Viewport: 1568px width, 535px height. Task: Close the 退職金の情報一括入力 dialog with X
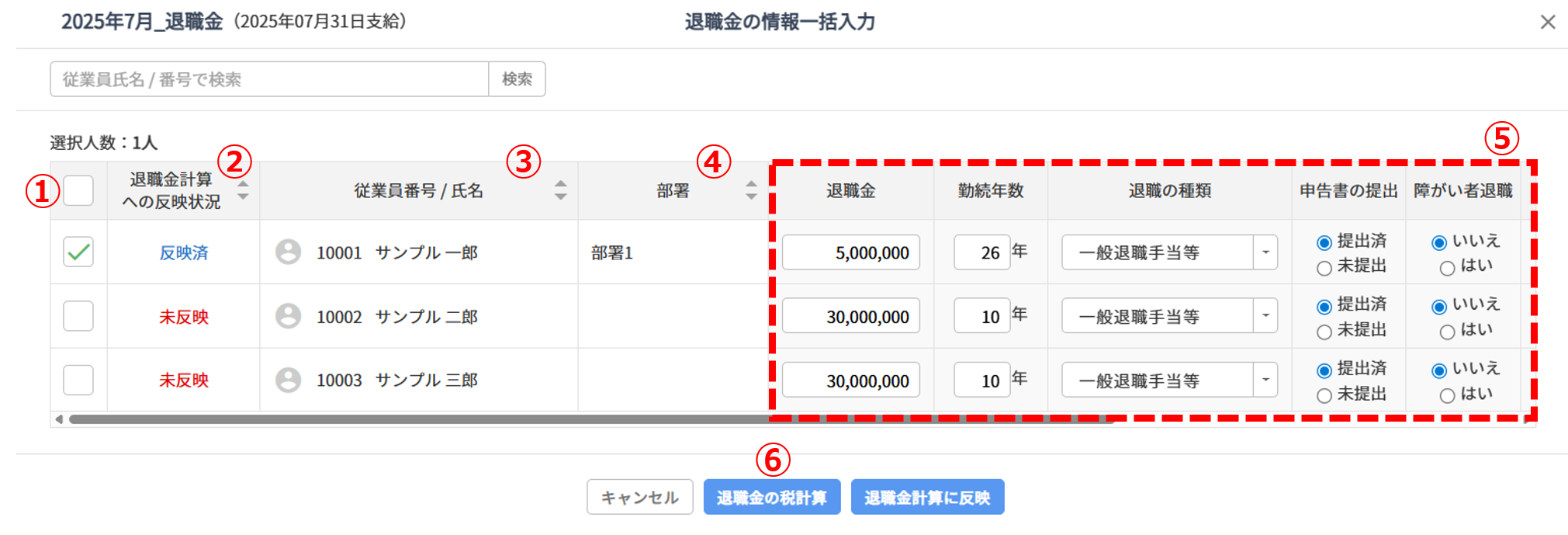click(1547, 23)
